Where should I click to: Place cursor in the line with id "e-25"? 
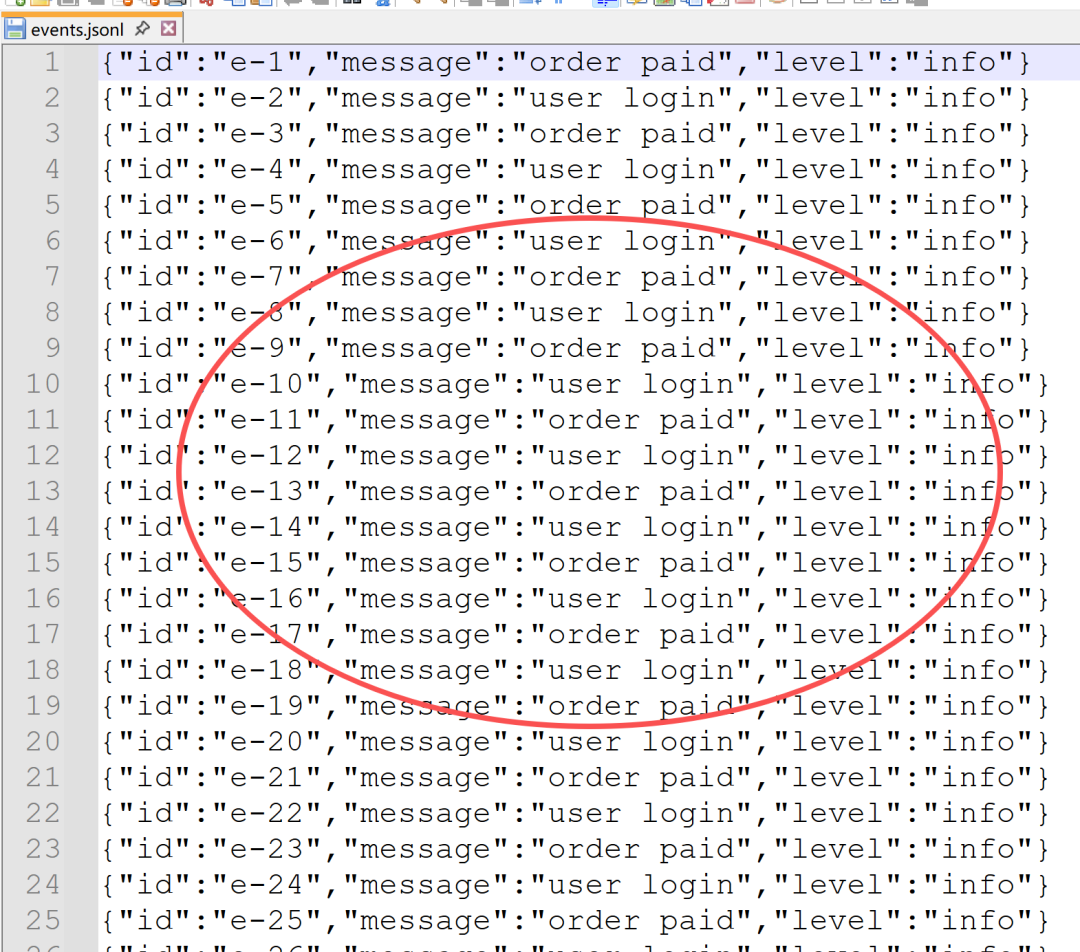[575, 922]
